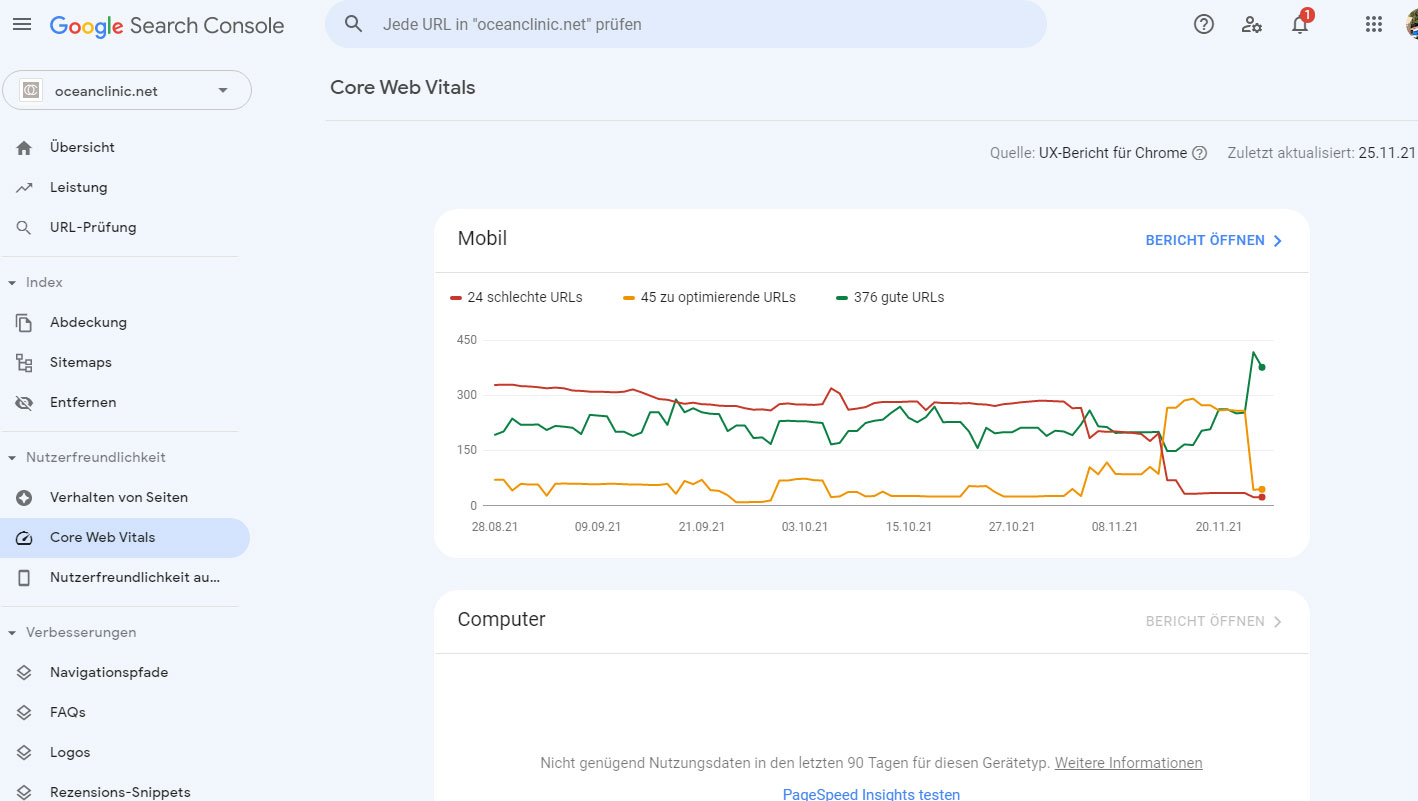Image resolution: width=1418 pixels, height=801 pixels.
Task: Click the mobile Nutzerfreundlichkeit phone icon
Action: [x=24, y=577]
